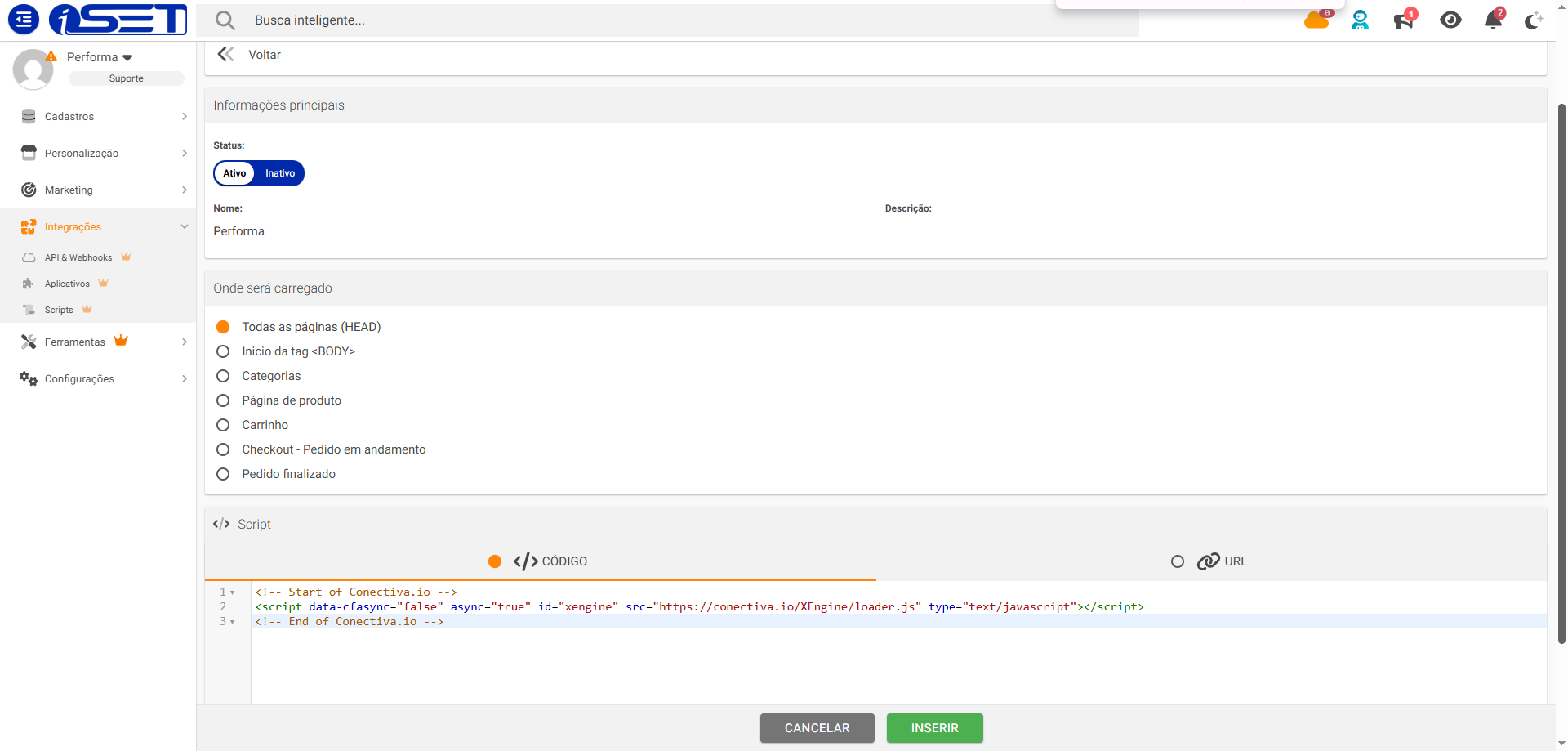
Task: Select the 'Página de produto' radio option
Action: coord(223,400)
